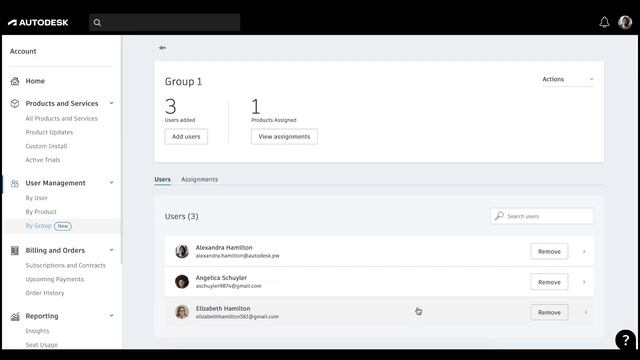Open the notifications bell
This screenshot has height=360, width=640.
click(604, 22)
